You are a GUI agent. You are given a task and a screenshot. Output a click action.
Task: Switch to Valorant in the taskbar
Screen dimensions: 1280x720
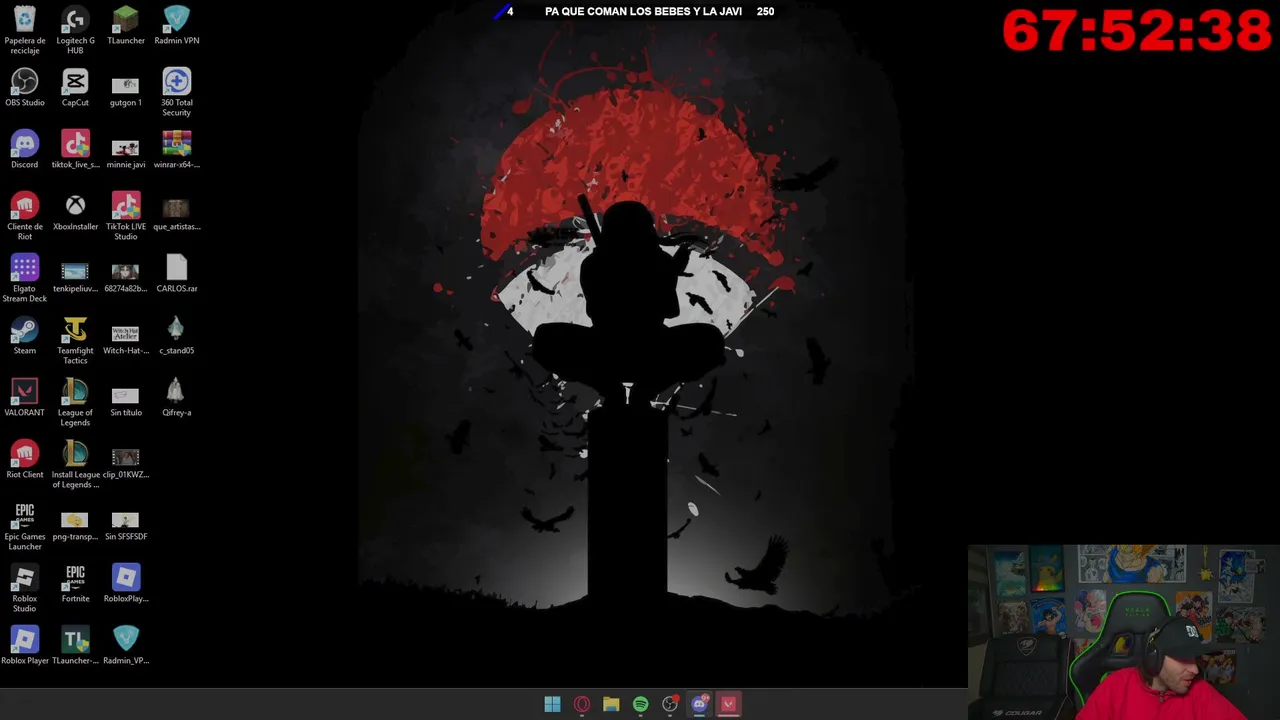point(728,704)
